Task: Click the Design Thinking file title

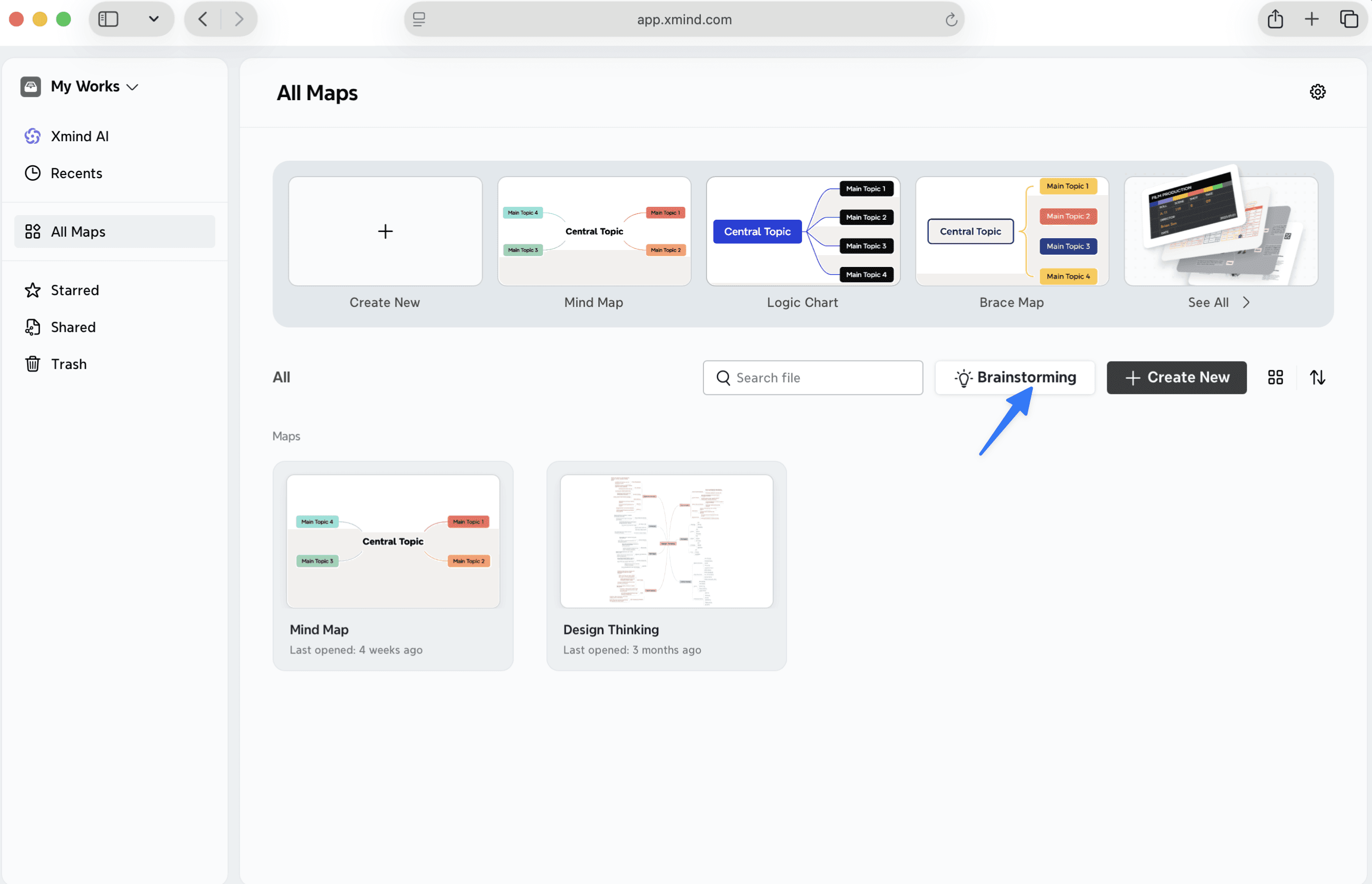Action: (611, 630)
